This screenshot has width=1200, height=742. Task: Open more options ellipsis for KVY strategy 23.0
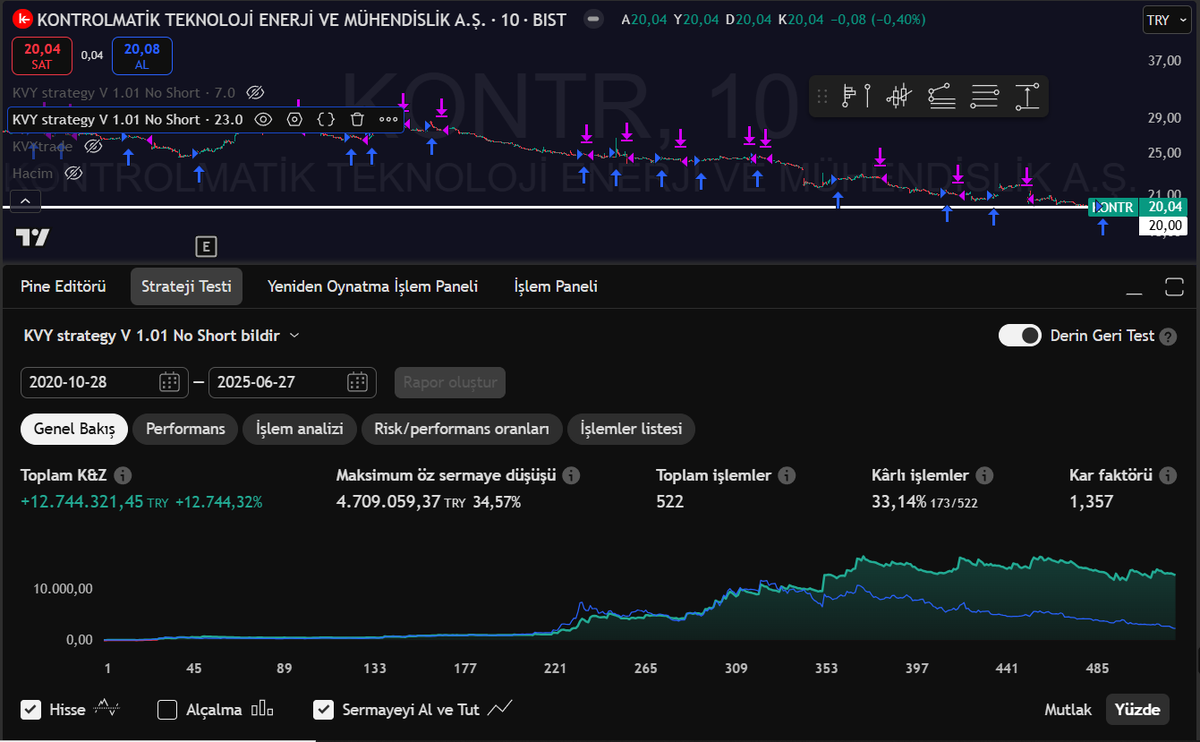pyautogui.click(x=388, y=119)
